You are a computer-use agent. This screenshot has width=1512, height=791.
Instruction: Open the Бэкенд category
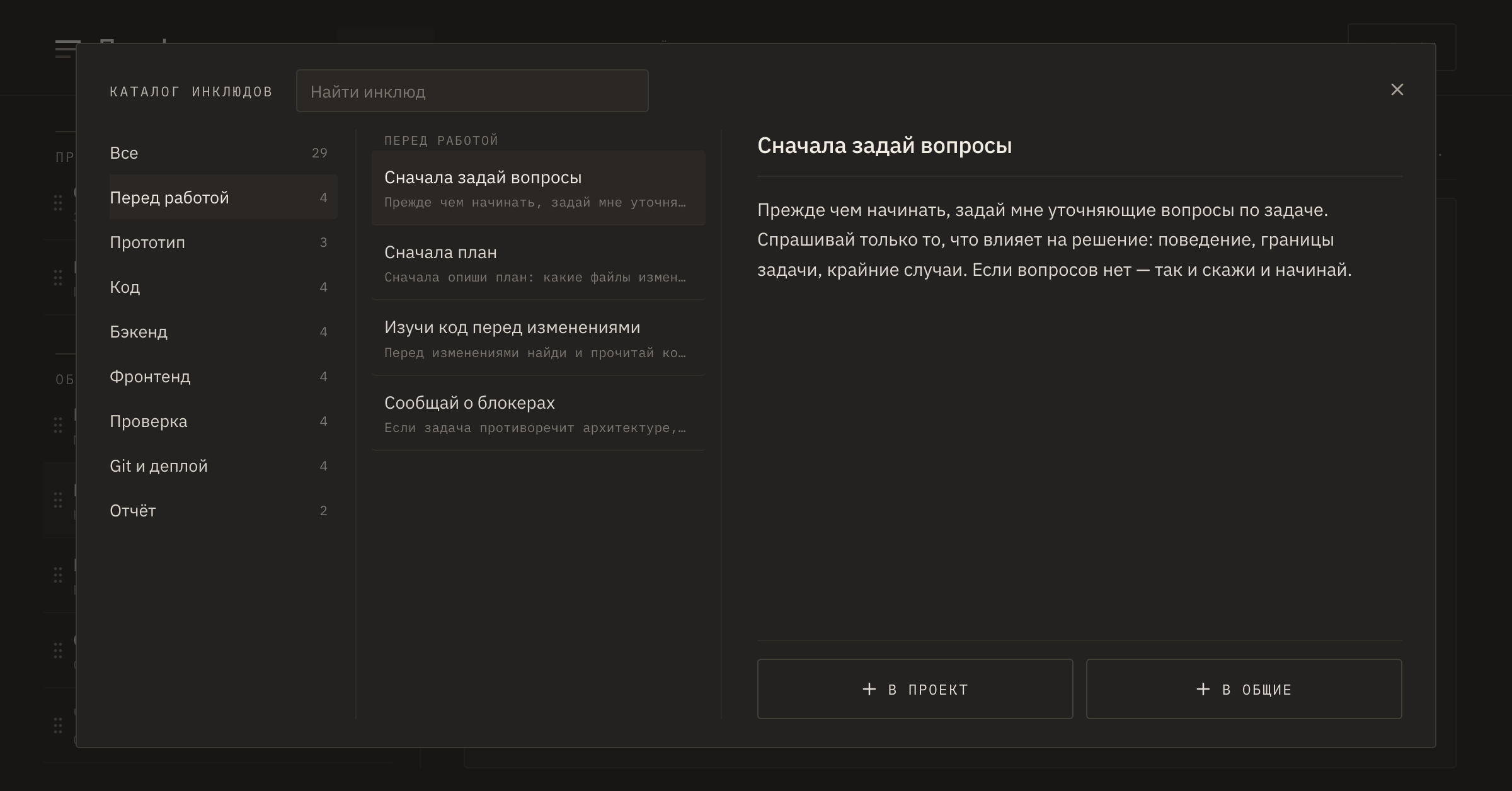223,331
